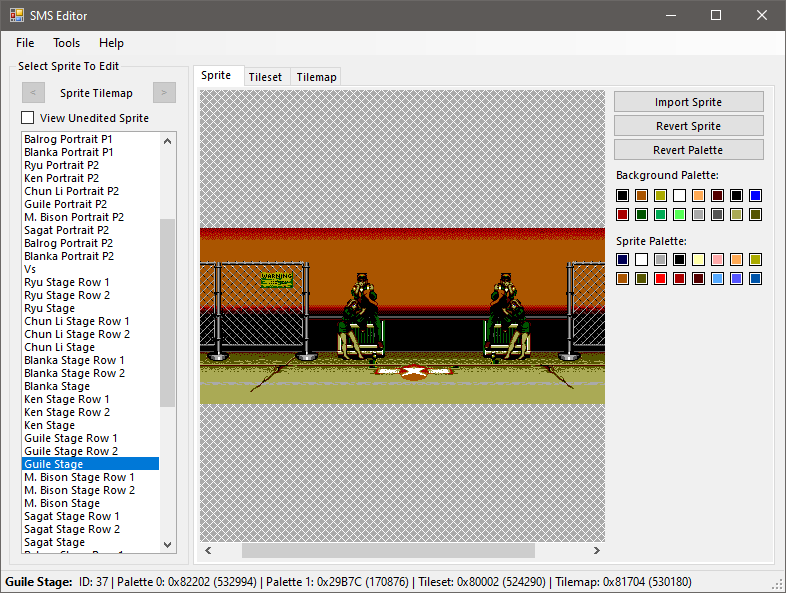The image size is (786, 593).
Task: Go to previous sprite type arrow button
Action: point(33,93)
